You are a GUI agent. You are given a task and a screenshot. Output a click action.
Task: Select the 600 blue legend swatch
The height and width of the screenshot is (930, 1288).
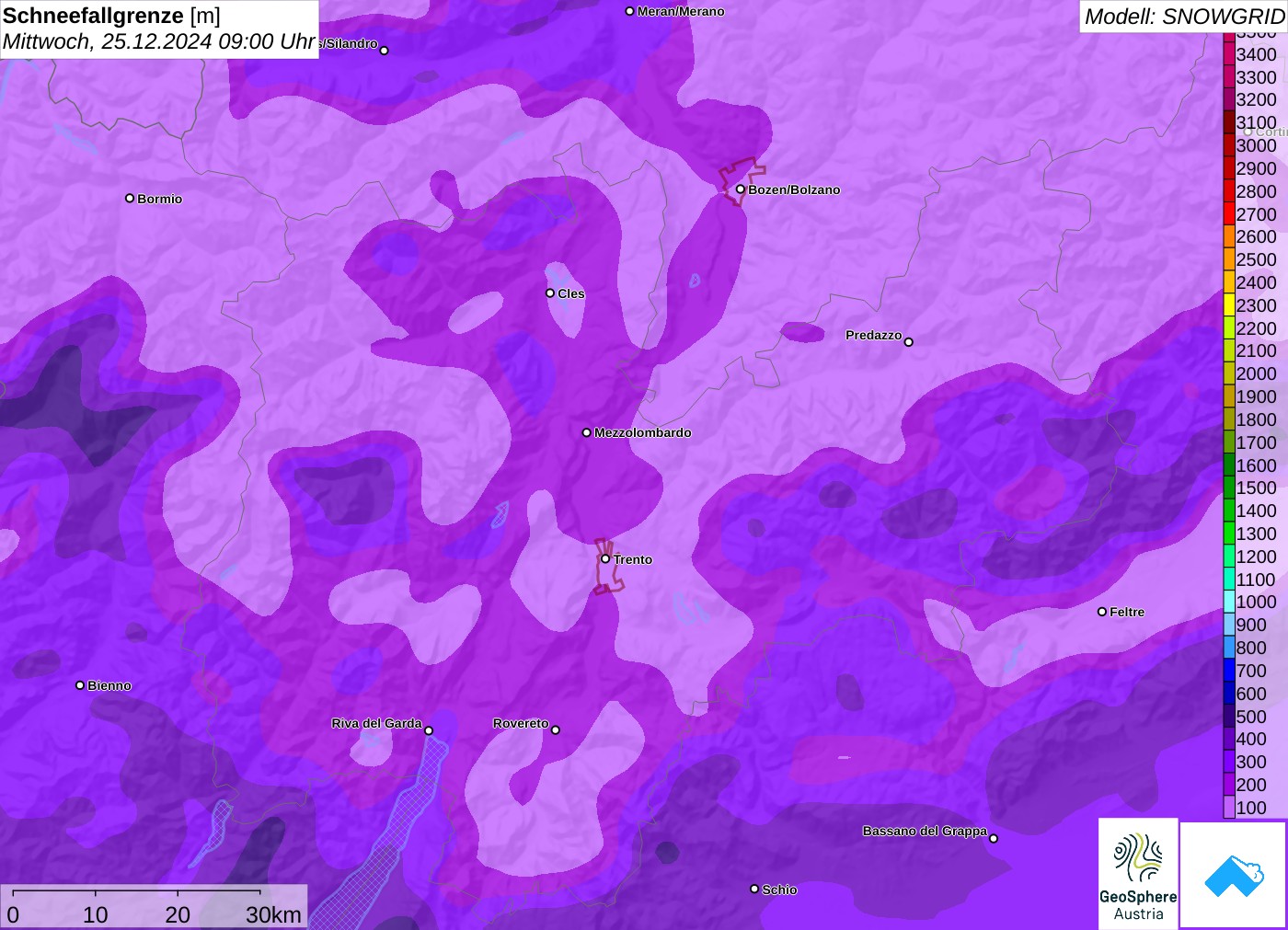point(1229,694)
